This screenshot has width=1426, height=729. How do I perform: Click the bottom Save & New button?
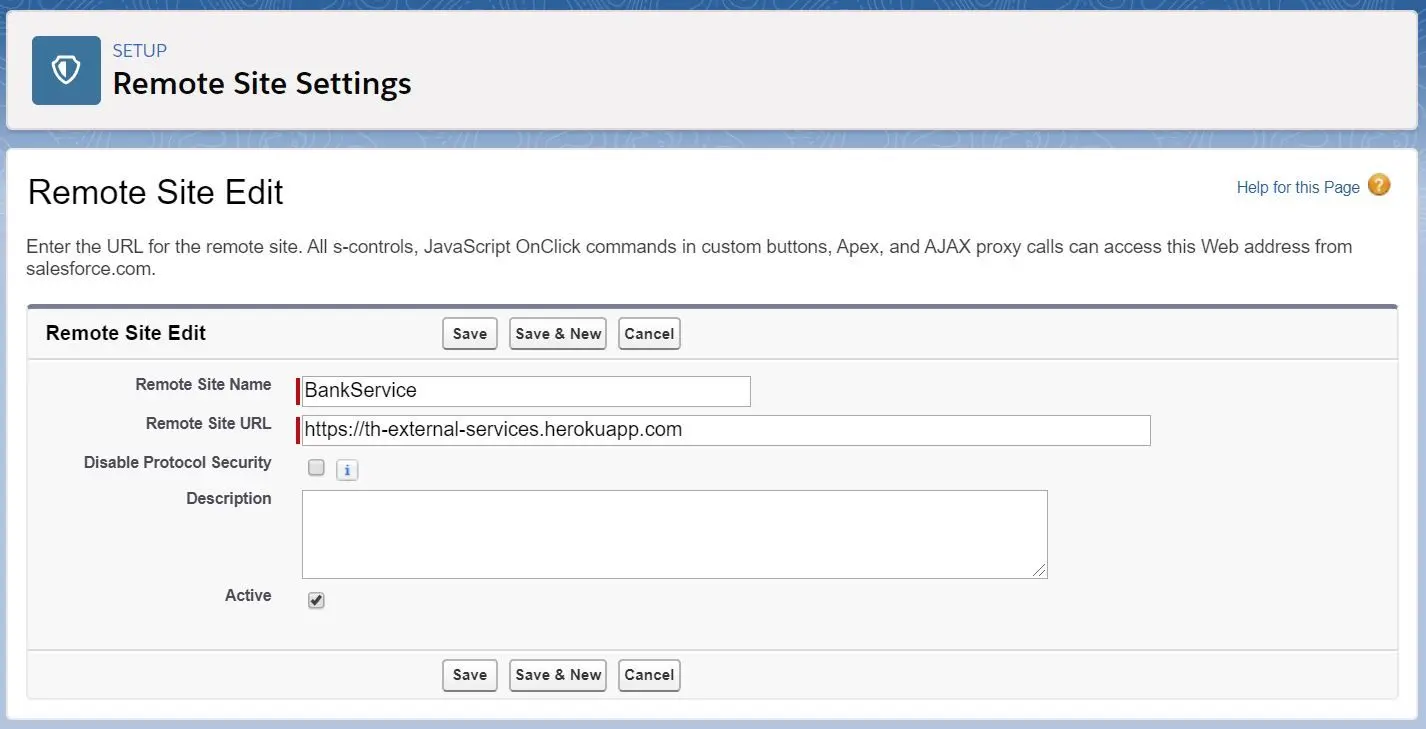(x=558, y=675)
